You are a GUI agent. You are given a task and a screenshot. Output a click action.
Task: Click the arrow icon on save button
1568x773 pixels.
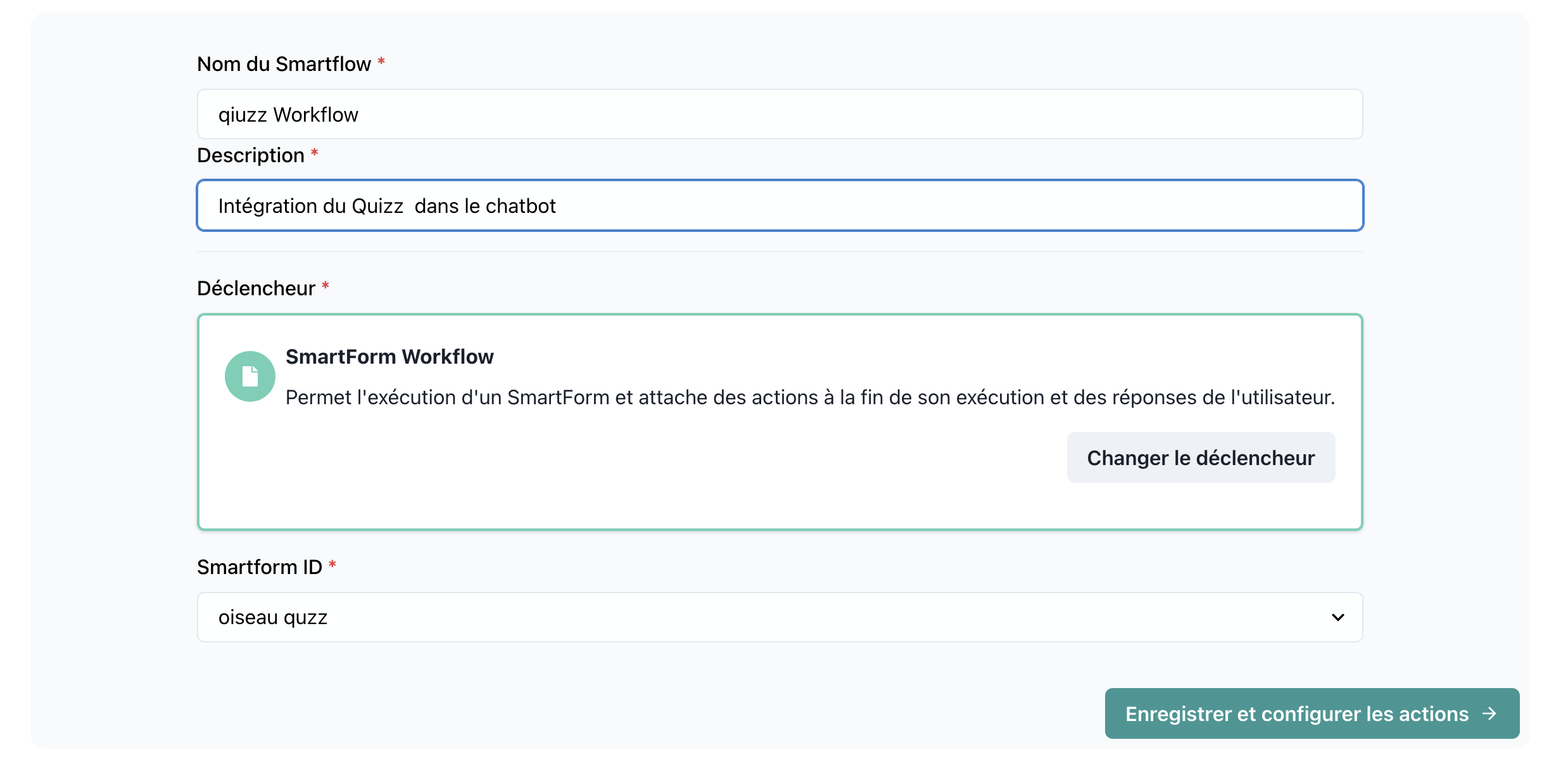point(1489,713)
